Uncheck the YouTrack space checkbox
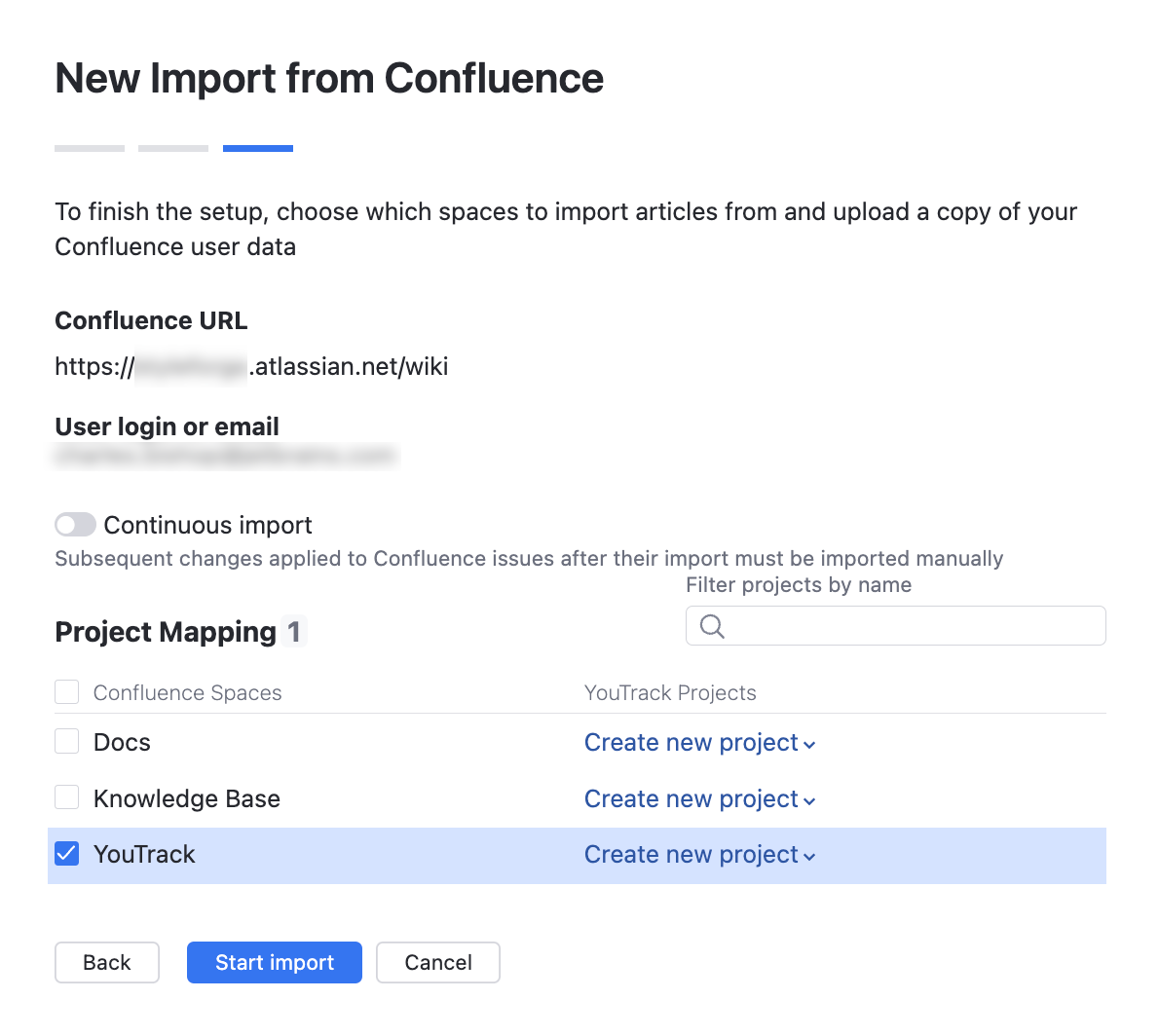Viewport: 1159px width, 1036px height. pyautogui.click(x=66, y=853)
